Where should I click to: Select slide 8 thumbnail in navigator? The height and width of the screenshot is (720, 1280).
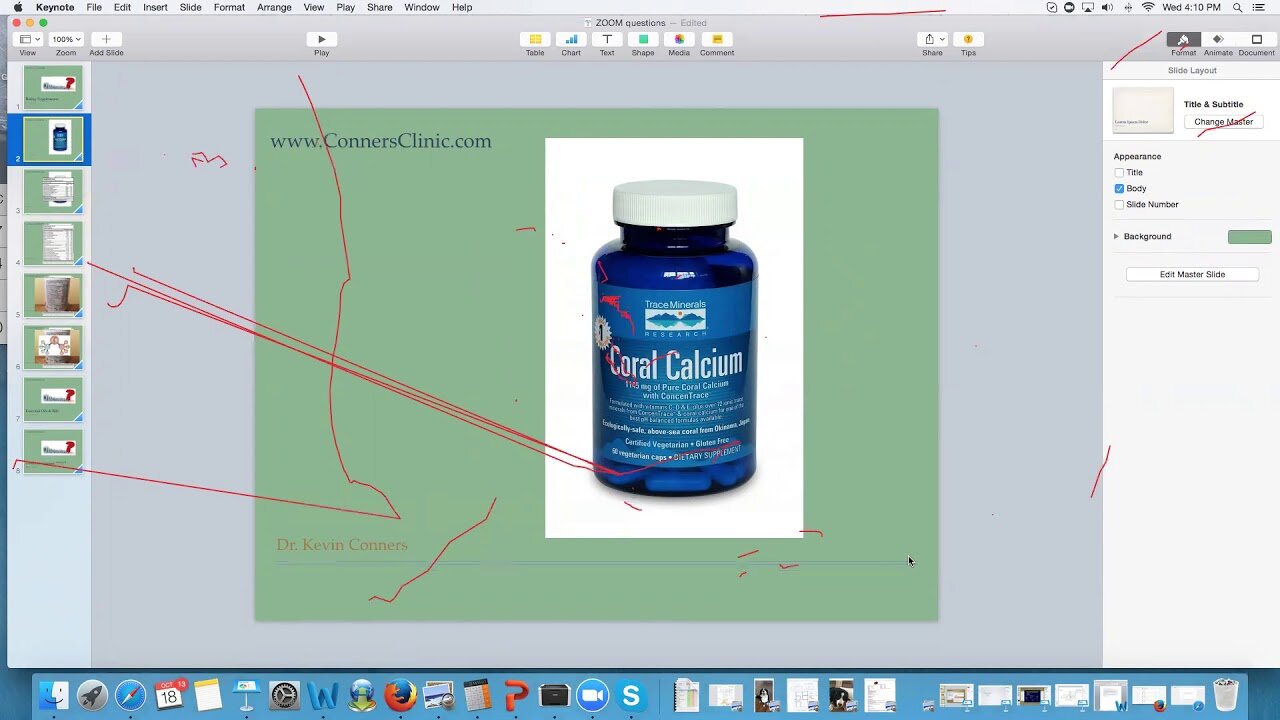[53, 451]
